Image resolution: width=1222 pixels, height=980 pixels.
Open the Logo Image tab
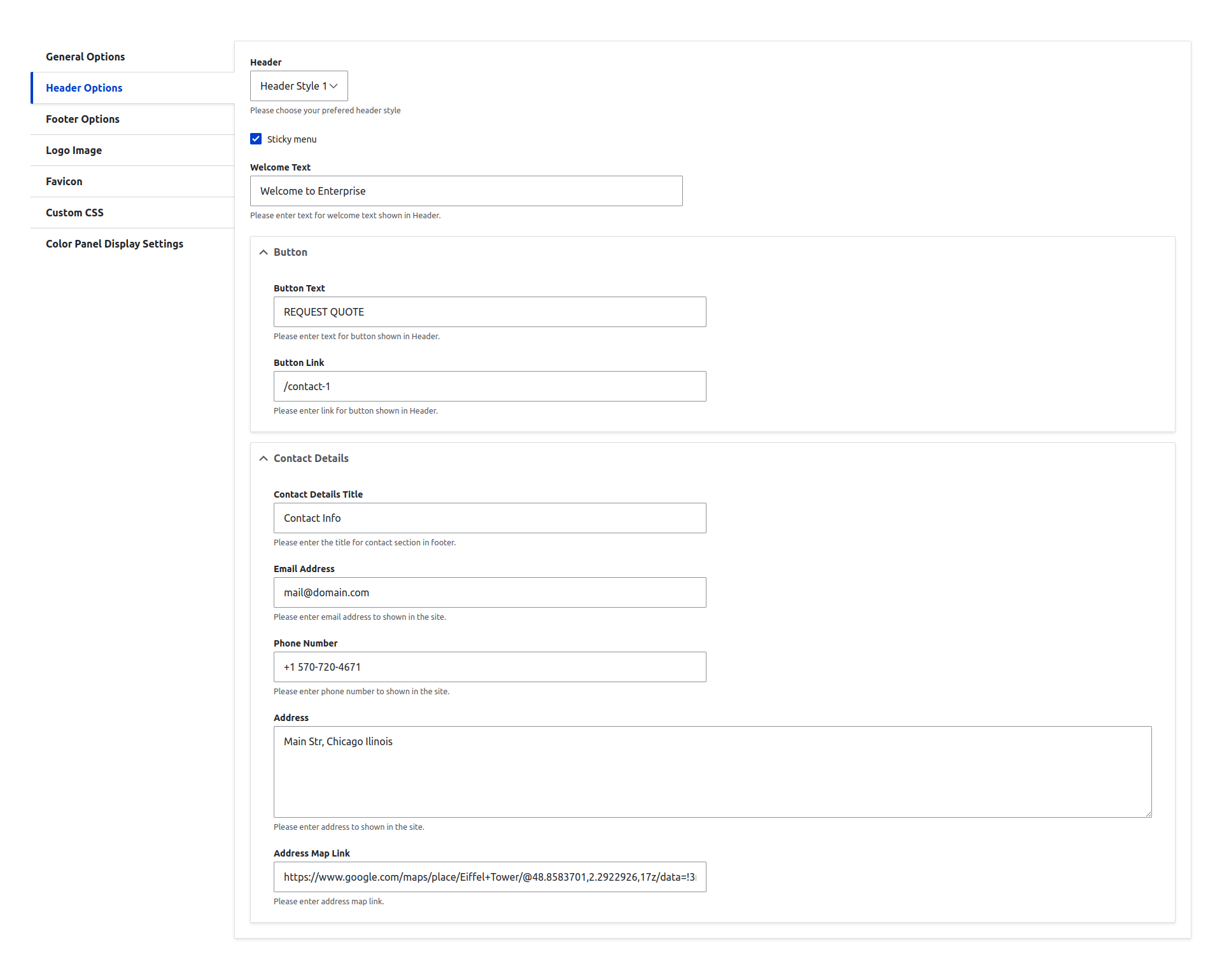tap(74, 150)
